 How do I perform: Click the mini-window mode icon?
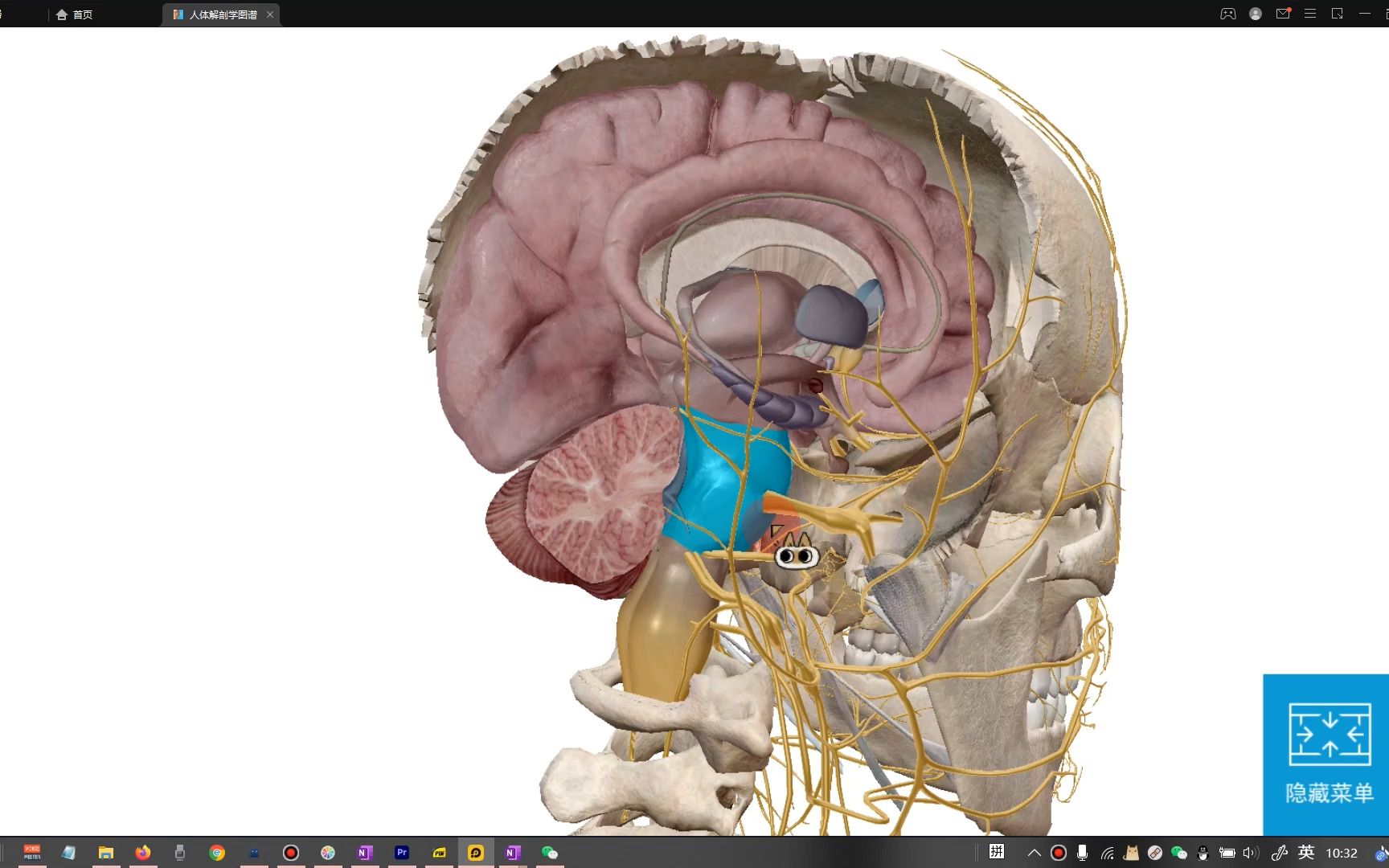click(1338, 14)
